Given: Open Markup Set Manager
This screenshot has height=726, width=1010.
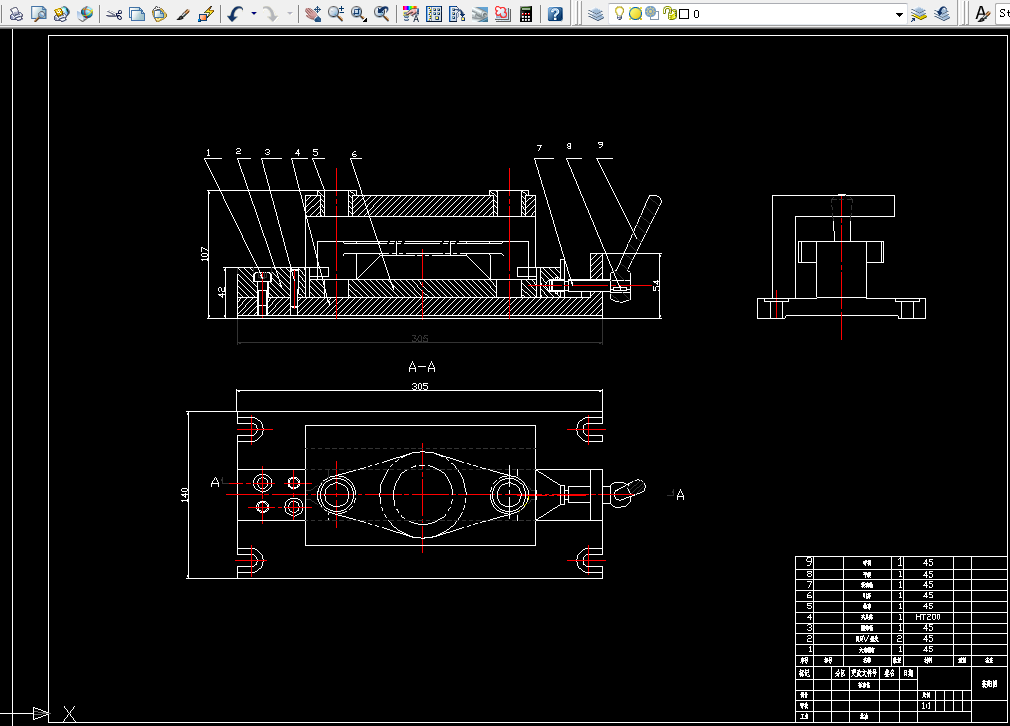Looking at the screenshot, I should [x=503, y=14].
